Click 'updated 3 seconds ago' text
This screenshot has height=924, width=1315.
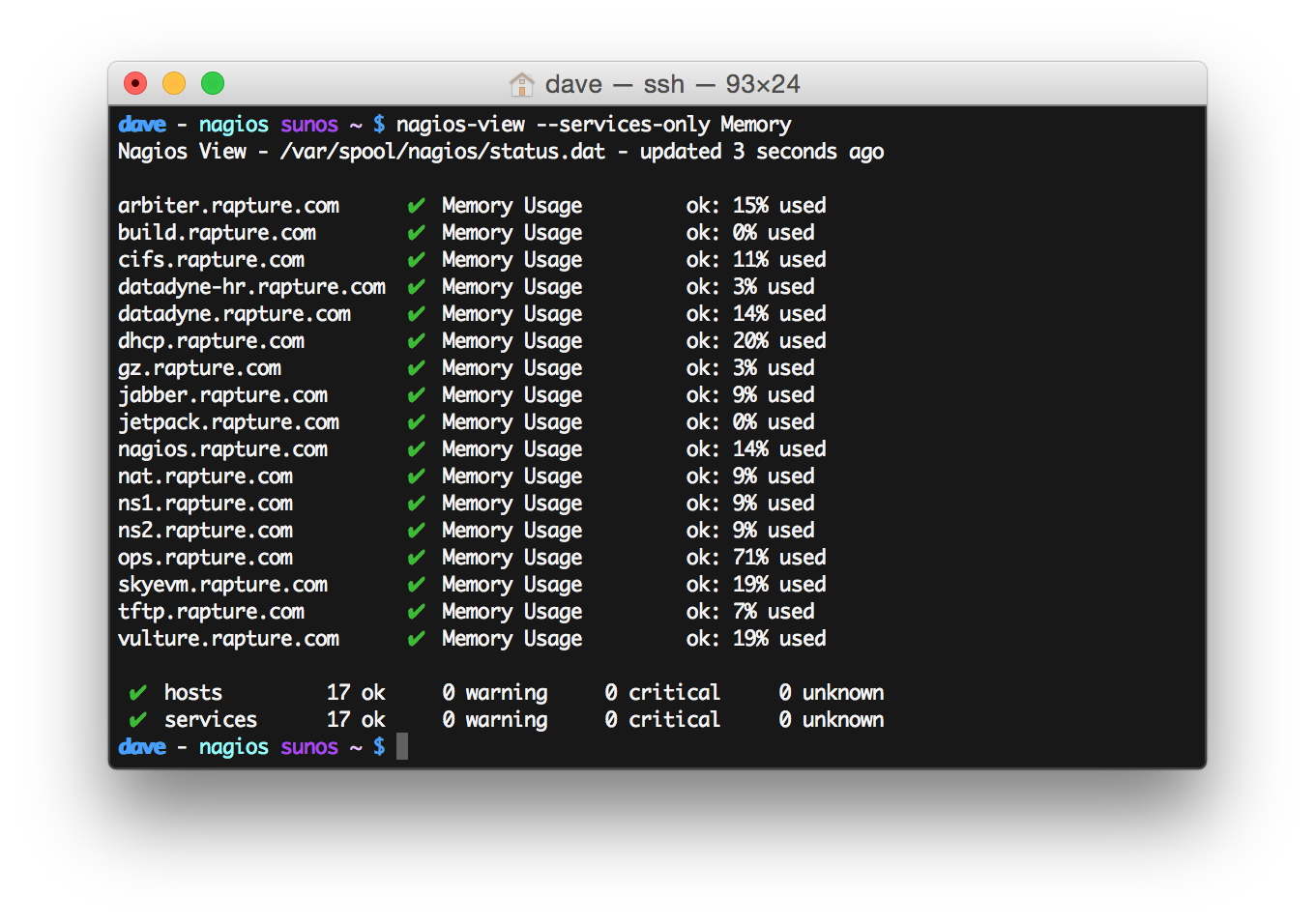tap(762, 152)
